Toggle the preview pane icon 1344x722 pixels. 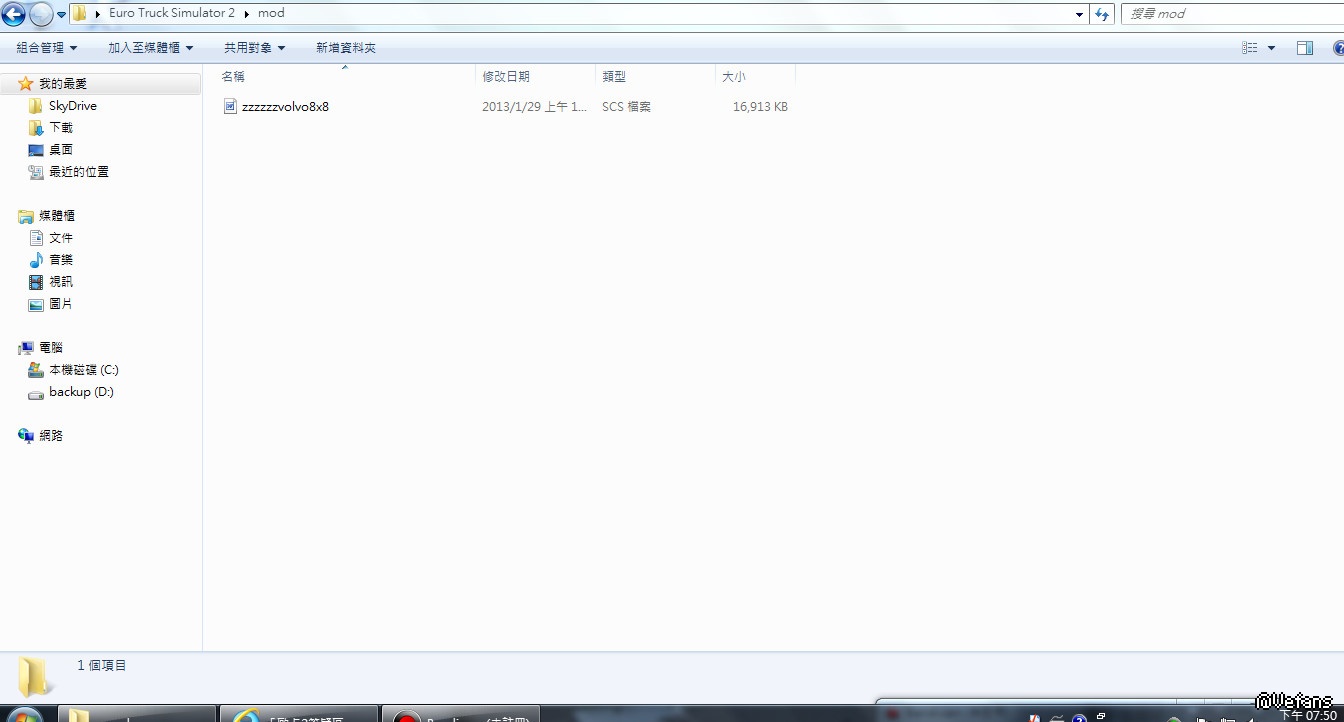pos(1304,48)
